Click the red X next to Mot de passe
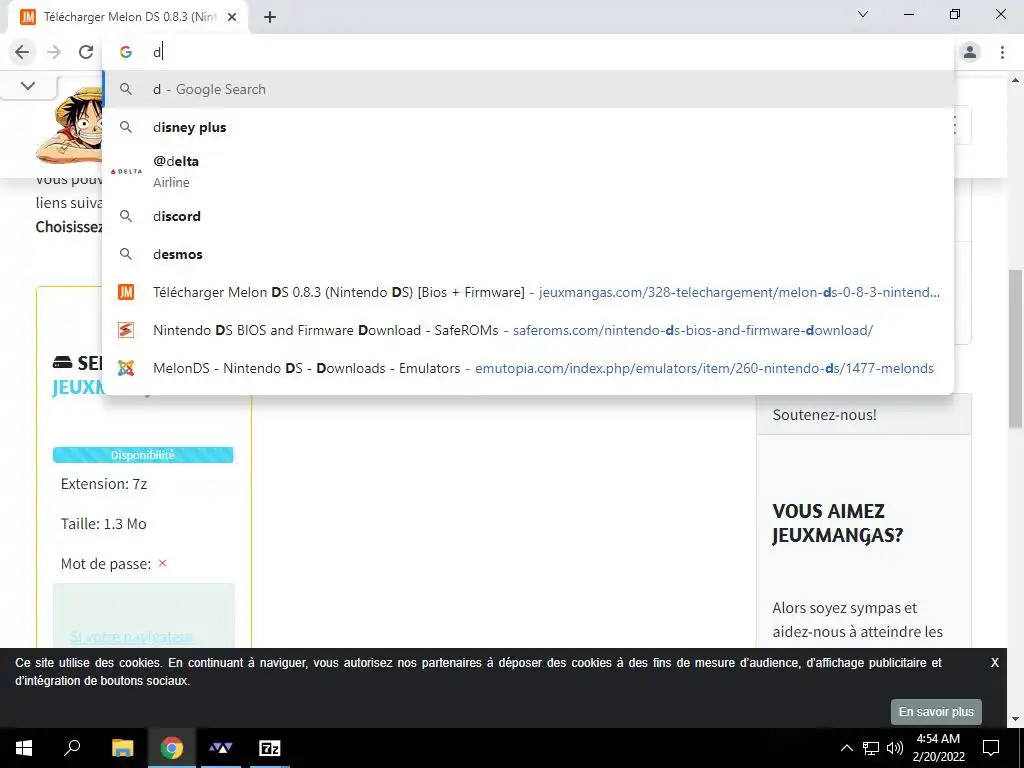1024x768 pixels. (x=163, y=563)
